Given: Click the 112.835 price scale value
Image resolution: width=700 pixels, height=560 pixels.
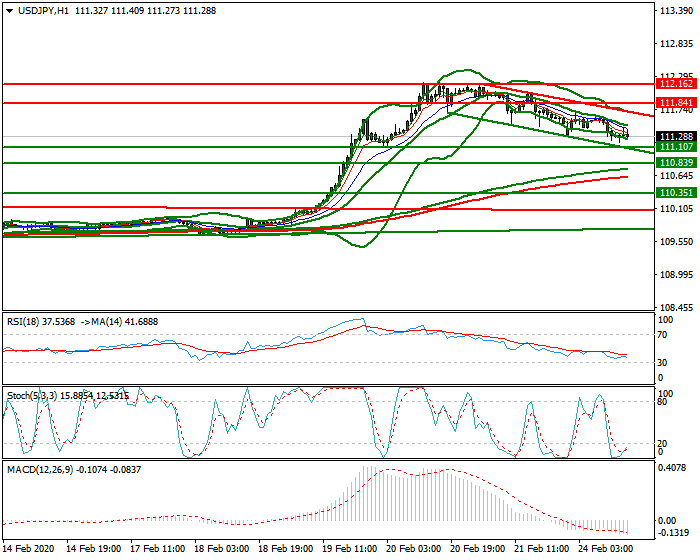Looking at the screenshot, I should tap(676, 44).
